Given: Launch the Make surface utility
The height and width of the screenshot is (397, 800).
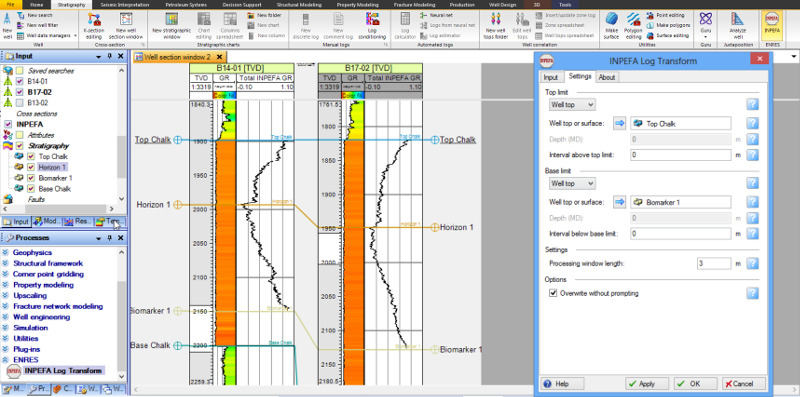Looking at the screenshot, I should coord(612,26).
